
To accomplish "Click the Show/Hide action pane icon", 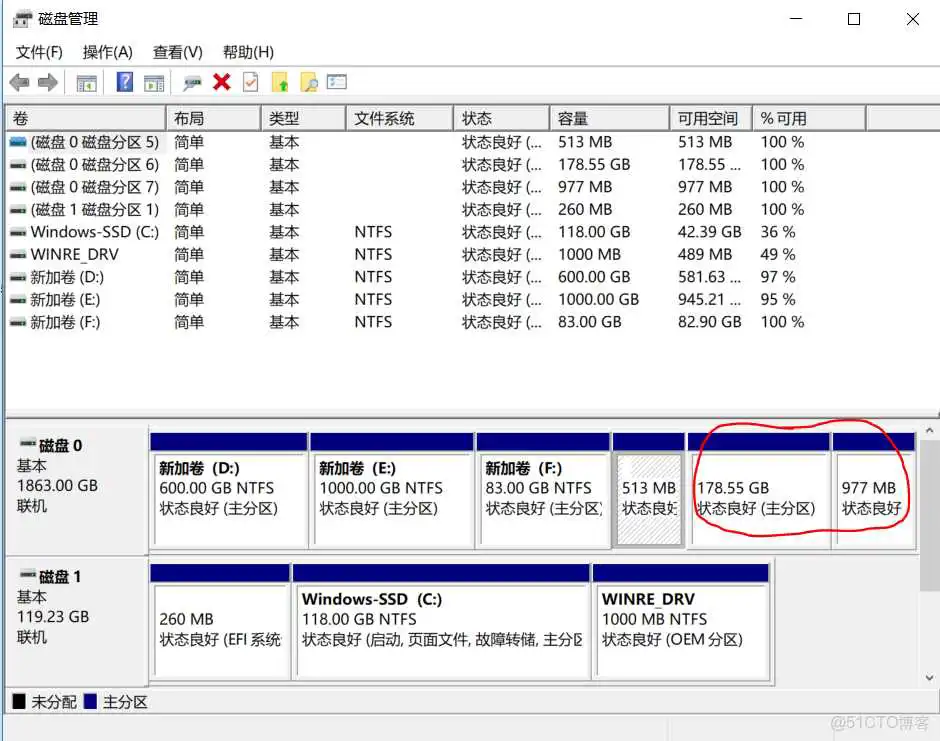I will [152, 82].
